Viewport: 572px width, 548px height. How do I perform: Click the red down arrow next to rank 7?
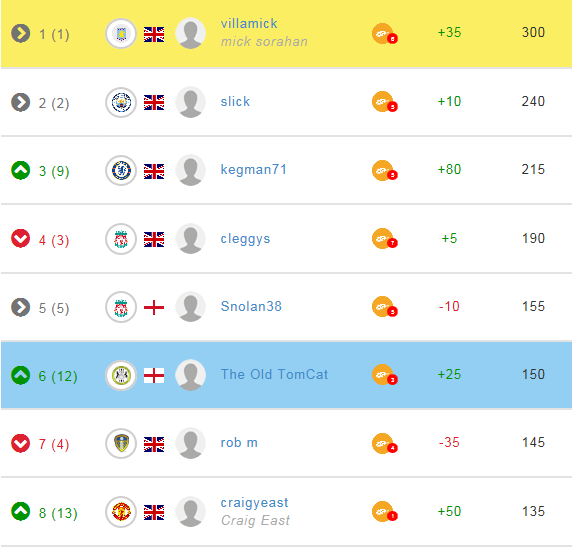coord(21,443)
